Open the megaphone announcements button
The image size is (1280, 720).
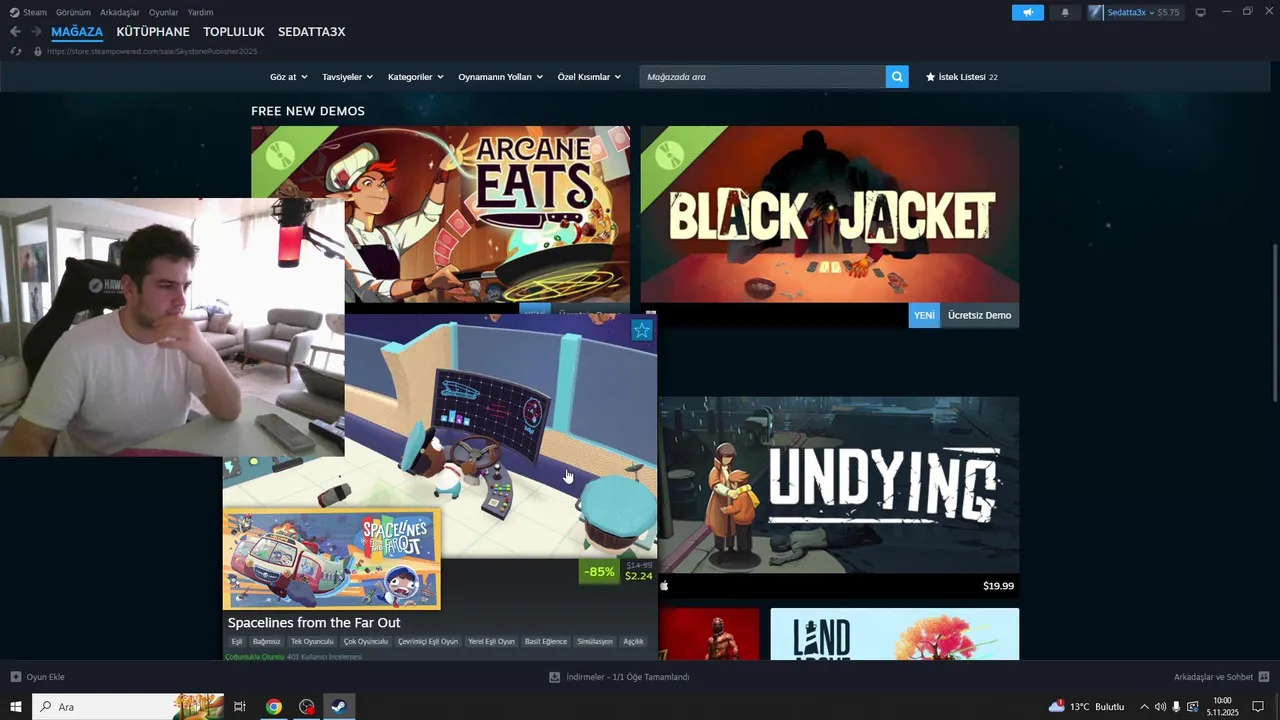coord(1027,12)
